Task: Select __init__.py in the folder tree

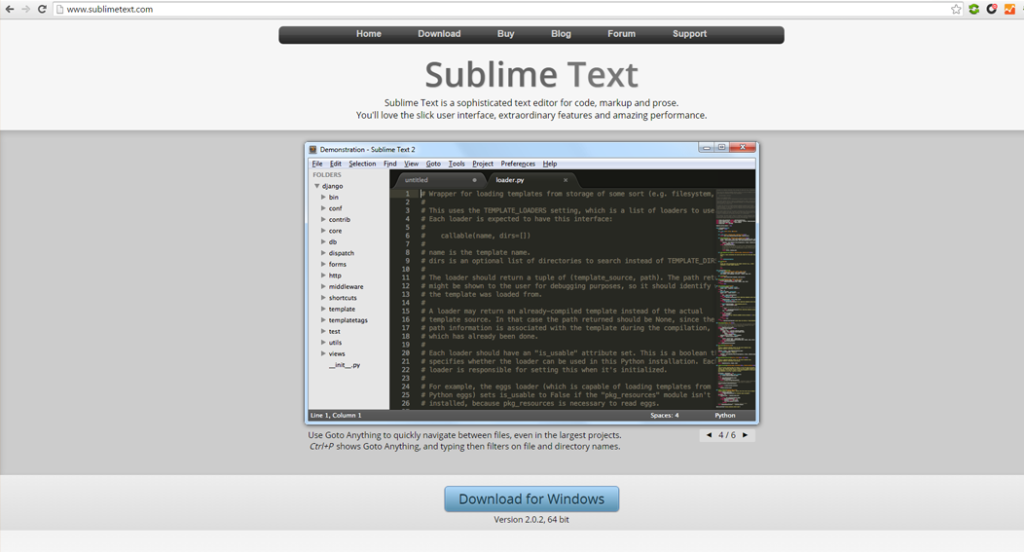Action: (x=344, y=365)
